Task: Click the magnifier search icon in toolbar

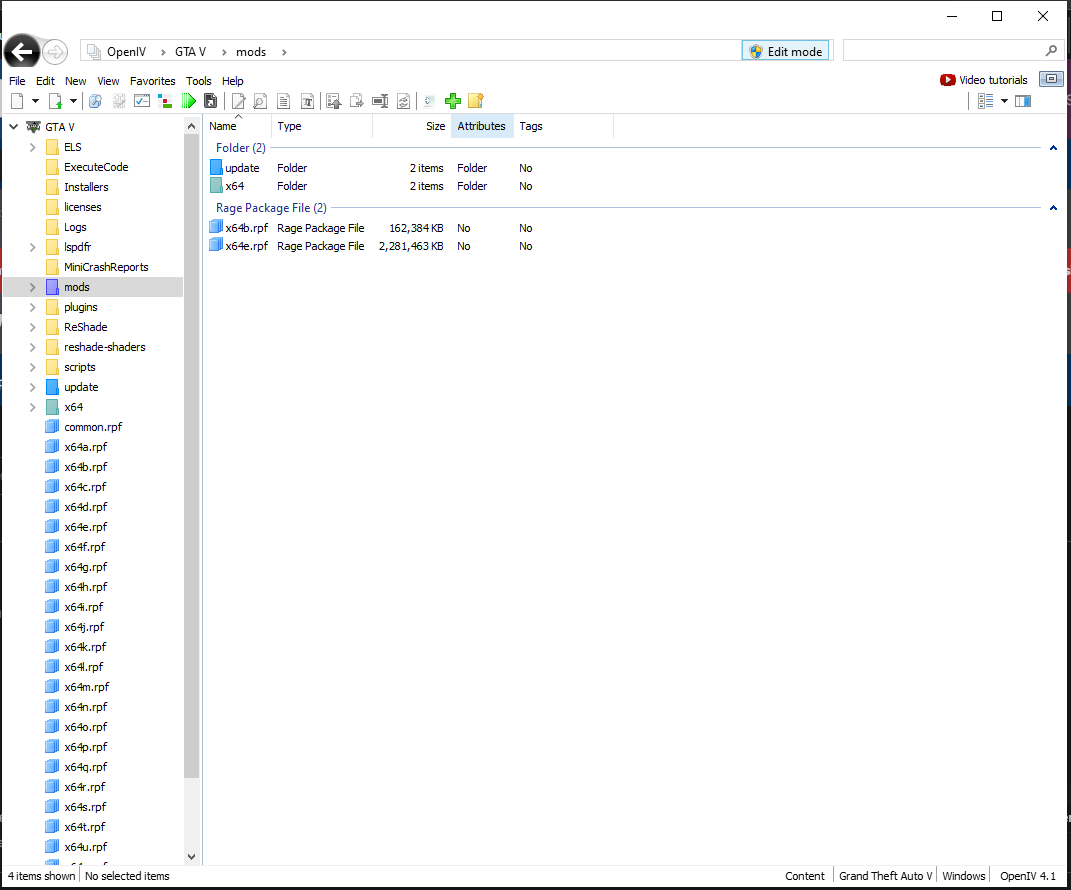Action: 260,101
